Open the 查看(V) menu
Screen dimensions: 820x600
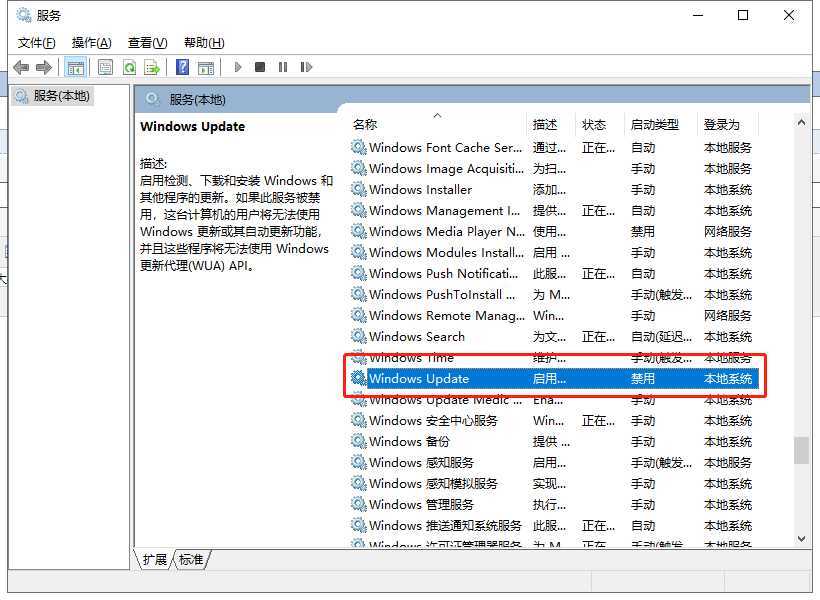(147, 43)
